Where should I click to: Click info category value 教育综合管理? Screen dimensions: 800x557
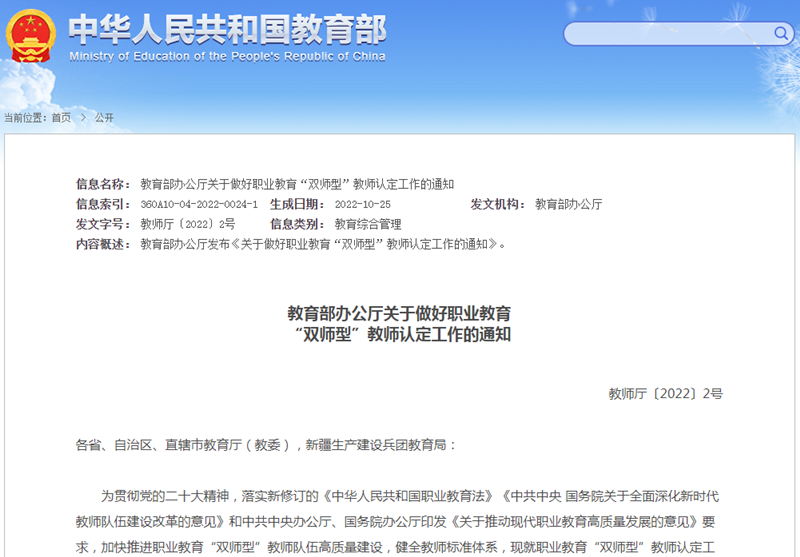[368, 224]
